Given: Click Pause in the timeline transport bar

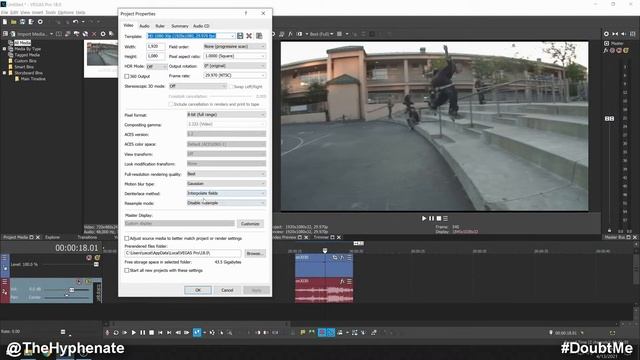Looking at the screenshot, I should [x=142, y=333].
